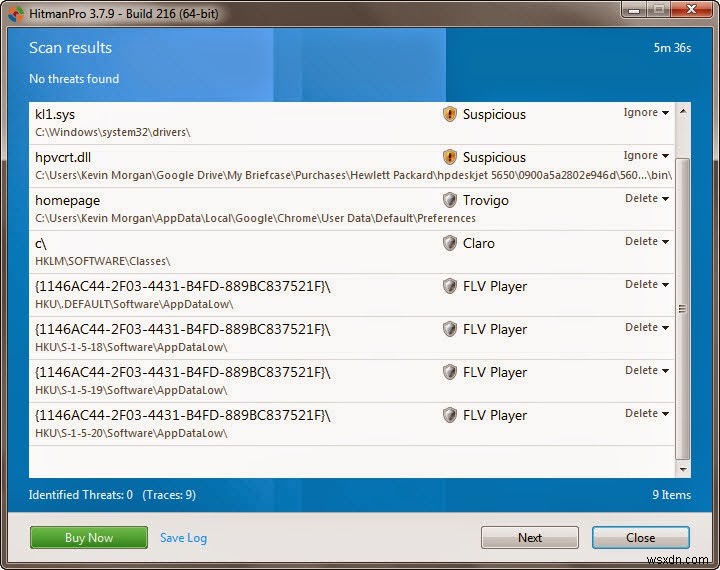This screenshot has height=570, width=720.
Task: Open Delete dropdown for S-1-5-18 FLV Player
Action: point(647,327)
